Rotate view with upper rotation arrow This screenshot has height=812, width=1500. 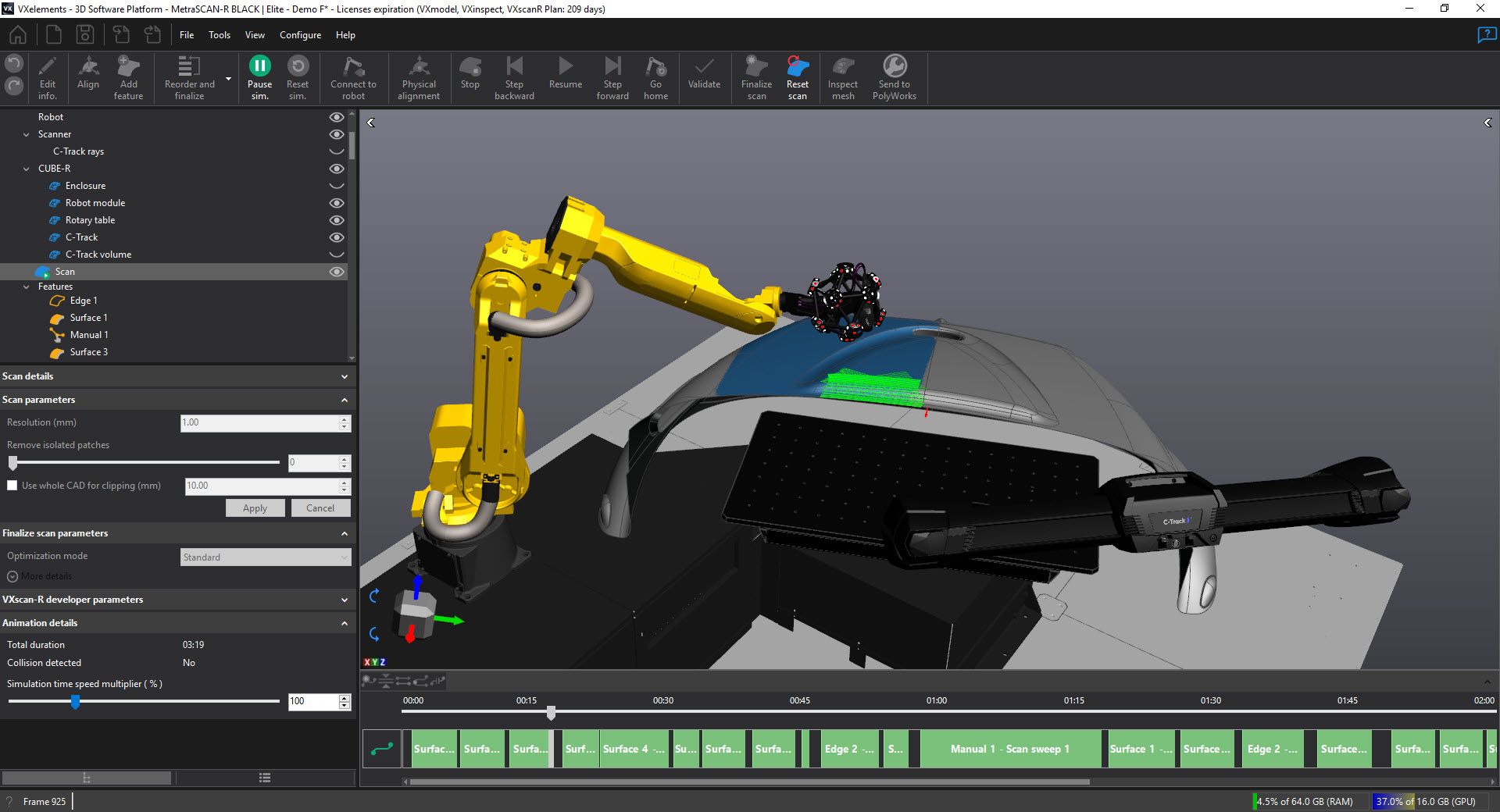374,596
